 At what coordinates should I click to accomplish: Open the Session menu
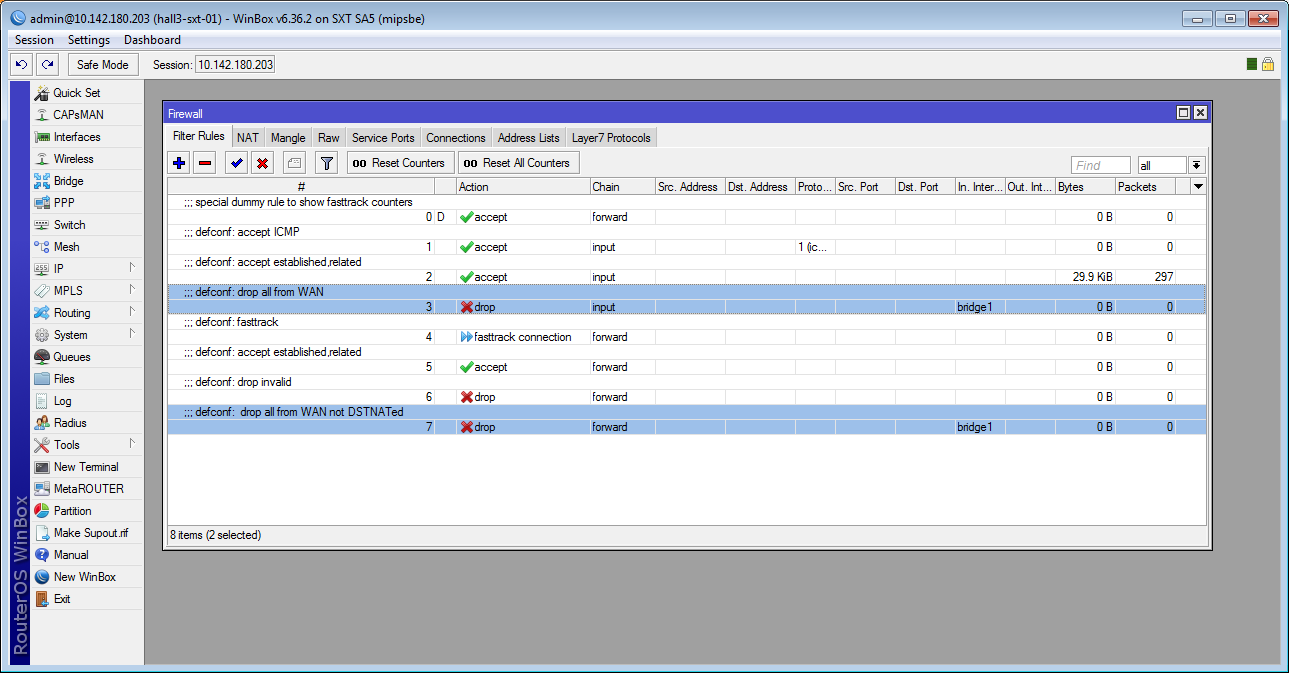33,39
